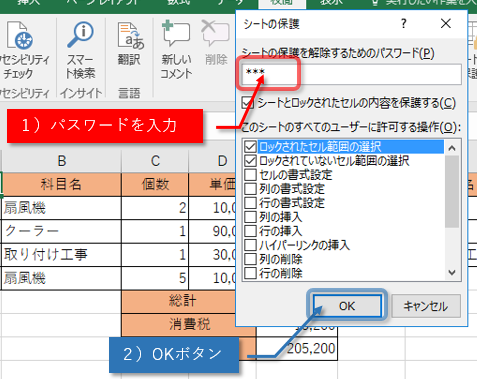Select the 総計 label cell
The width and height of the screenshot is (477, 379).
(x=179, y=301)
